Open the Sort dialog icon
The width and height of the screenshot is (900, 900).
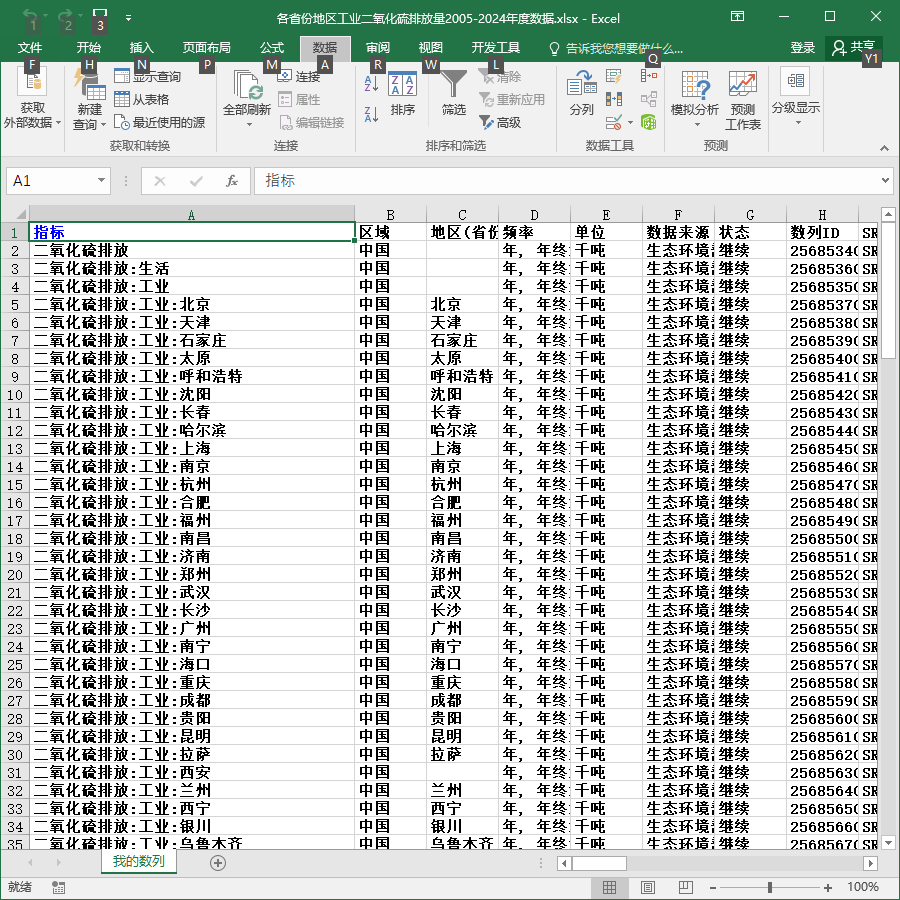[x=402, y=84]
